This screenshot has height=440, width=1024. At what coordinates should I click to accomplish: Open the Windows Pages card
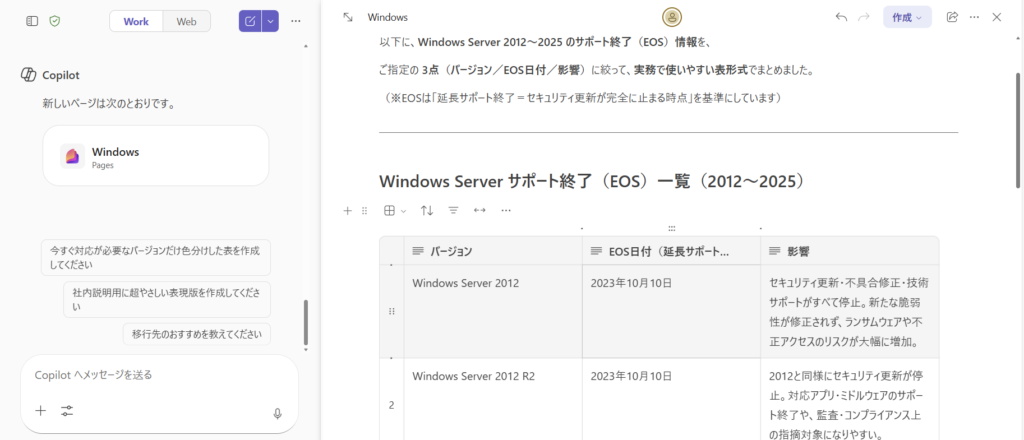click(x=155, y=156)
